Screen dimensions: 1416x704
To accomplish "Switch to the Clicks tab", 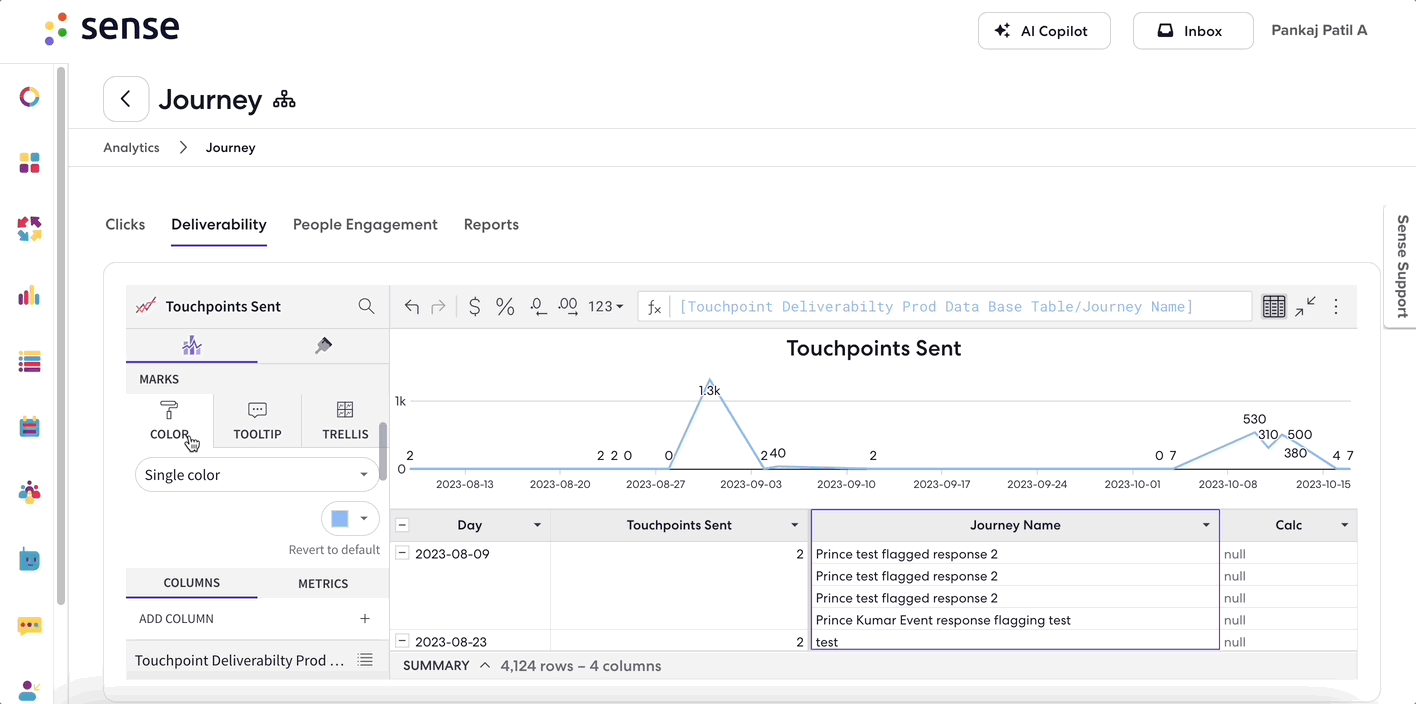I will pos(125,225).
